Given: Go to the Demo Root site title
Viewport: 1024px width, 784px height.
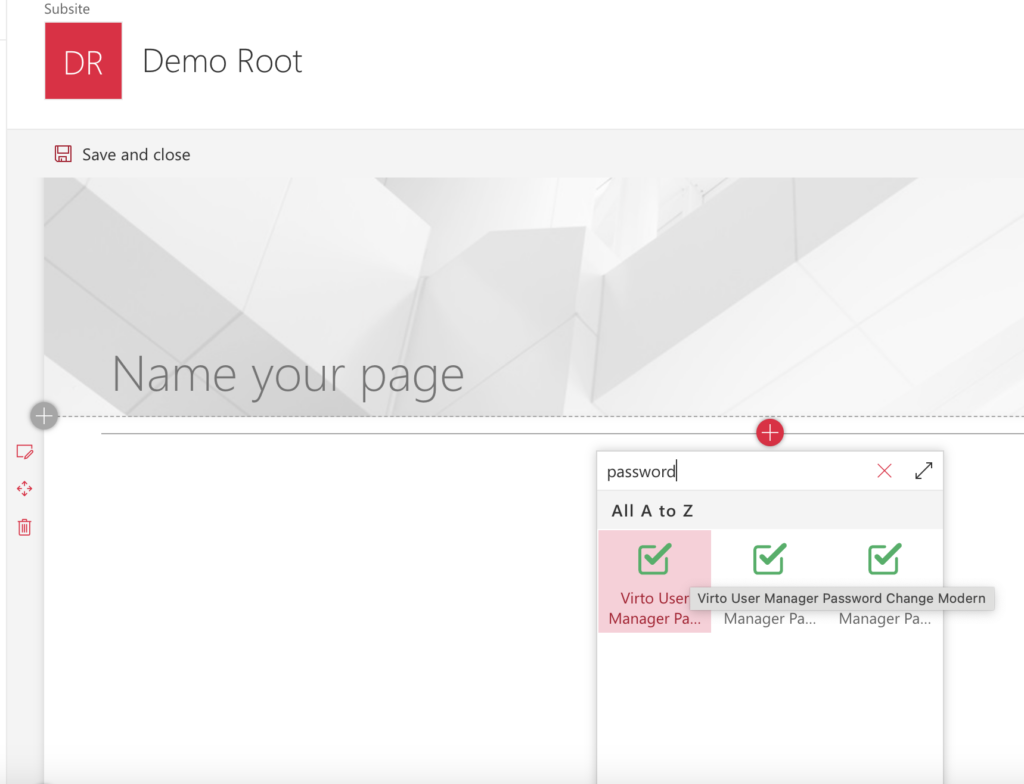Looking at the screenshot, I should 222,61.
